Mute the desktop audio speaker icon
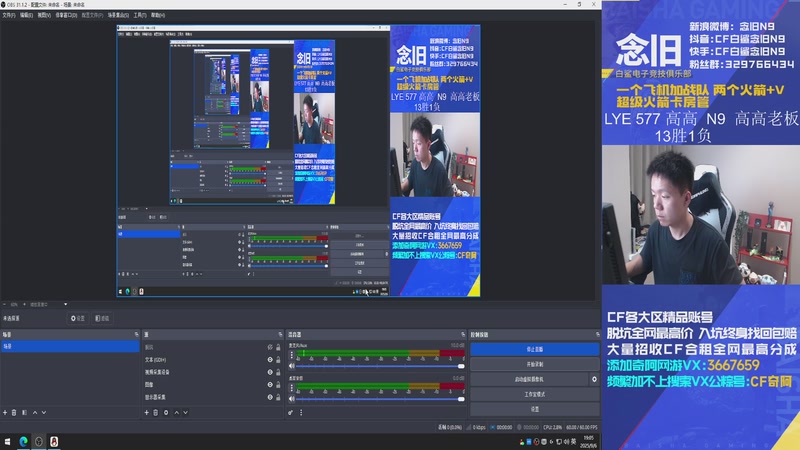The image size is (800, 450). (292, 399)
